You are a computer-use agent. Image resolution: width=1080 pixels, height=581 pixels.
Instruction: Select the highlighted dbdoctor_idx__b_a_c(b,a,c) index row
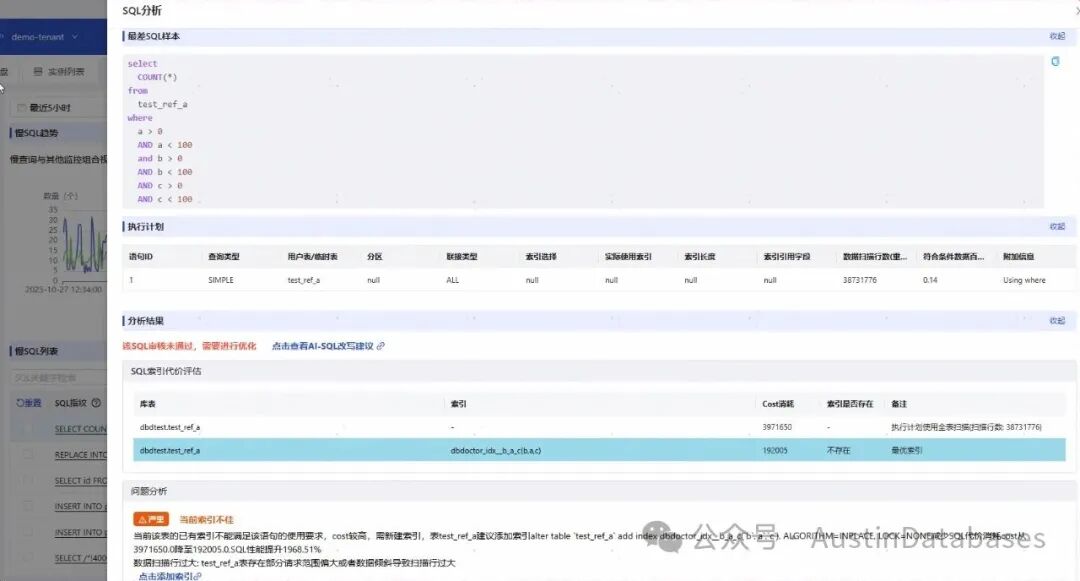tap(599, 450)
